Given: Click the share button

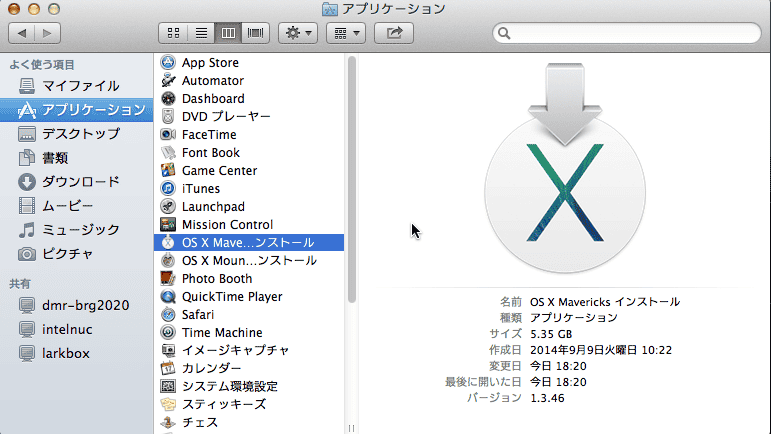Looking at the screenshot, I should pos(394,33).
